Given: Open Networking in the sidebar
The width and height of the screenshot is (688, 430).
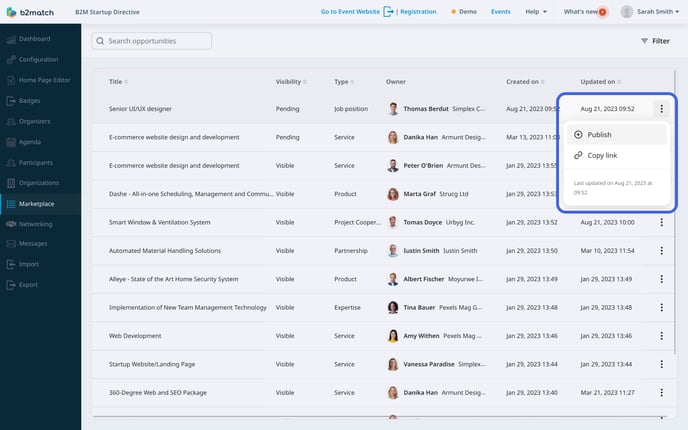Looking at the screenshot, I should pyautogui.click(x=29, y=224).
